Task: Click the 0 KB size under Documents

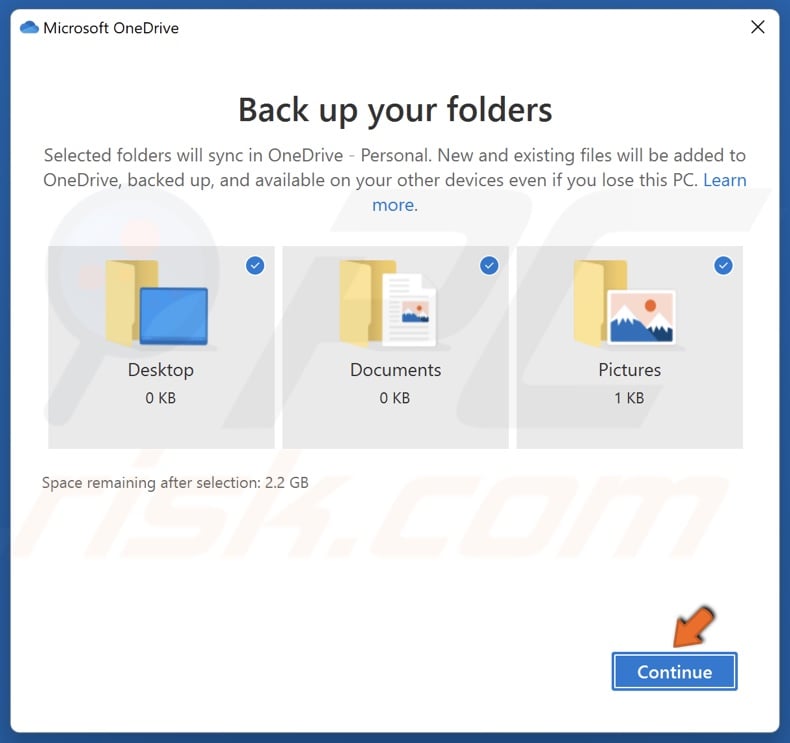Action: click(395, 397)
